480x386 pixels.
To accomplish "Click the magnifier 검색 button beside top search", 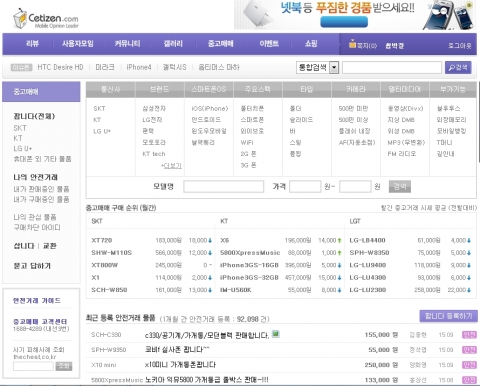I will tap(458, 68).
